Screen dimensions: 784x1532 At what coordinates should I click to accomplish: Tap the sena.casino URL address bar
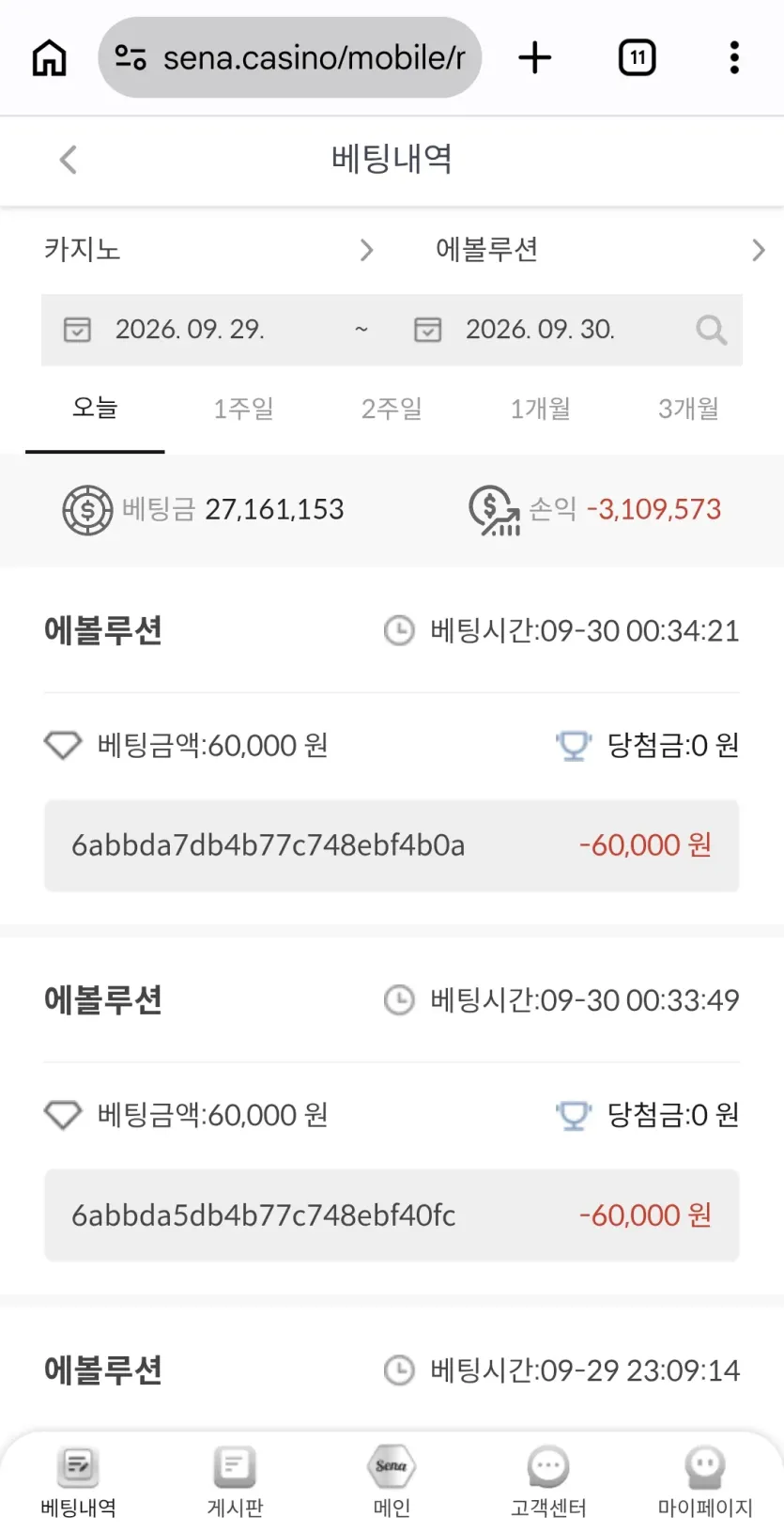coord(289,58)
